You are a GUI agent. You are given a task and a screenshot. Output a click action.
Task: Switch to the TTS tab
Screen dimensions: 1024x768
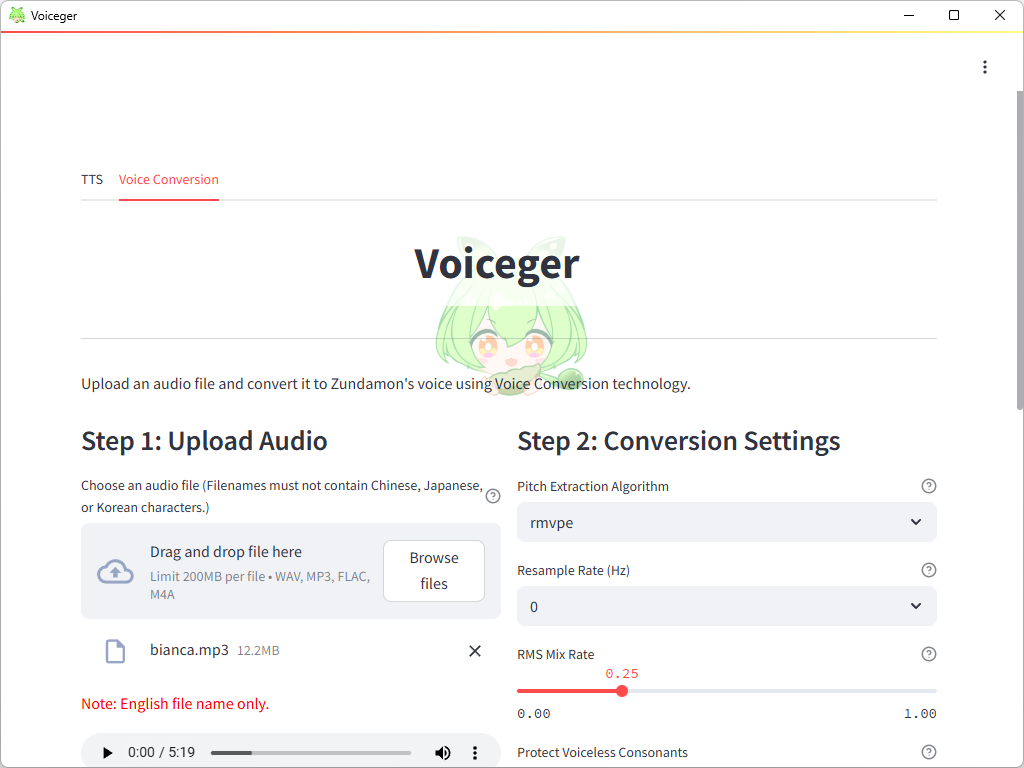(92, 180)
